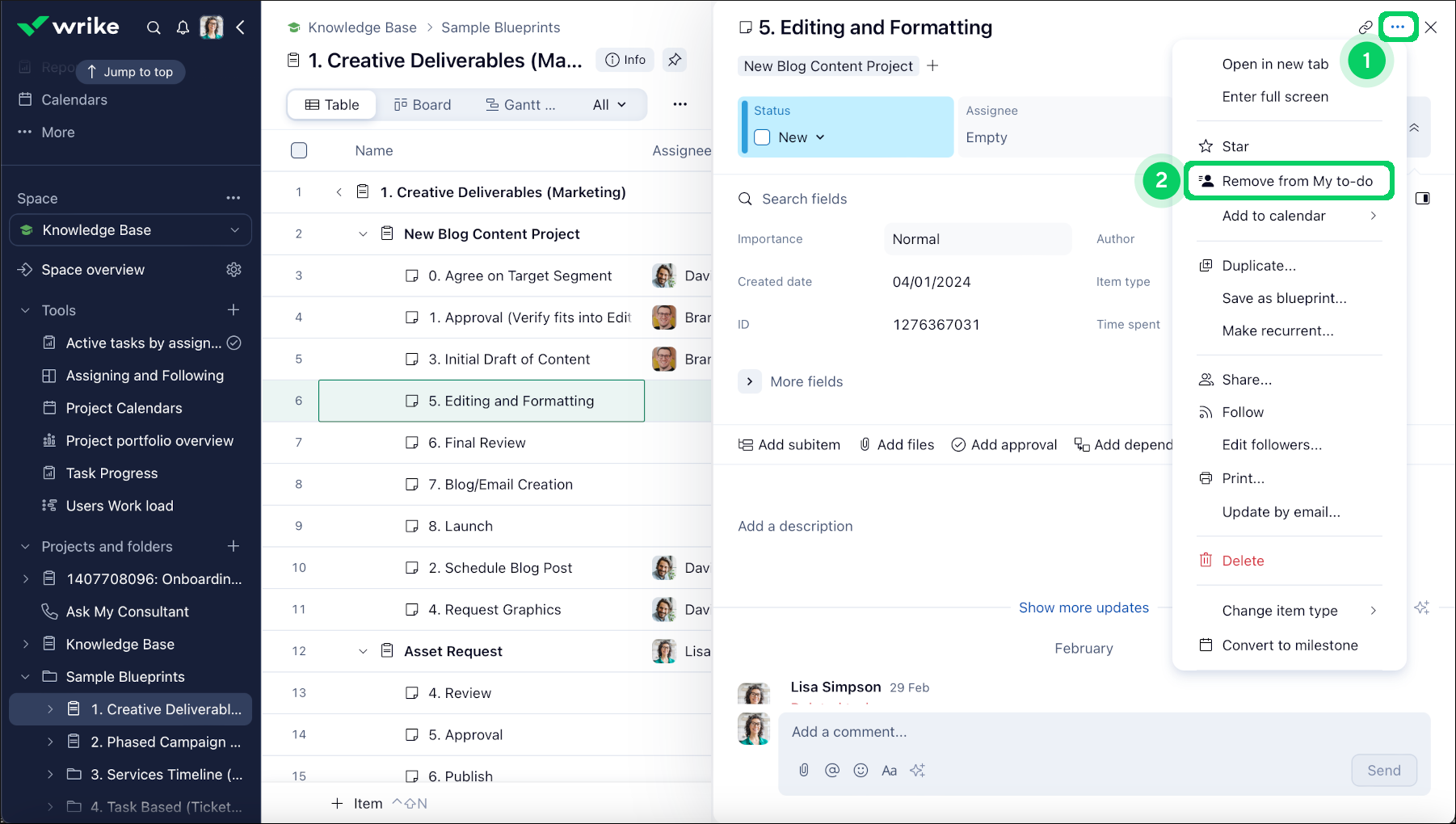Open the notifications bell
This screenshot has width=1456, height=824.
click(x=183, y=27)
